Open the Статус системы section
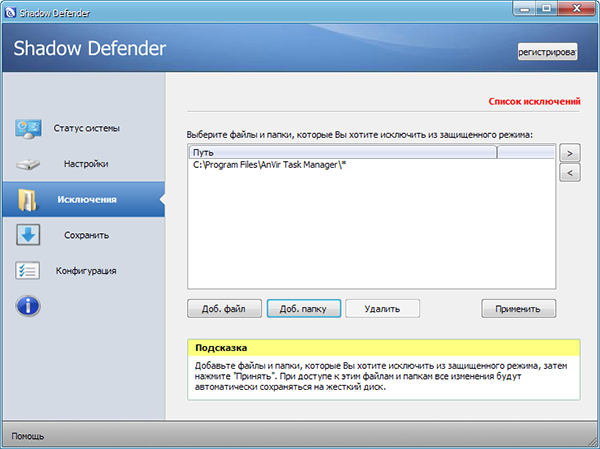Screen dimensions: 600x449 pyautogui.click(x=86, y=128)
